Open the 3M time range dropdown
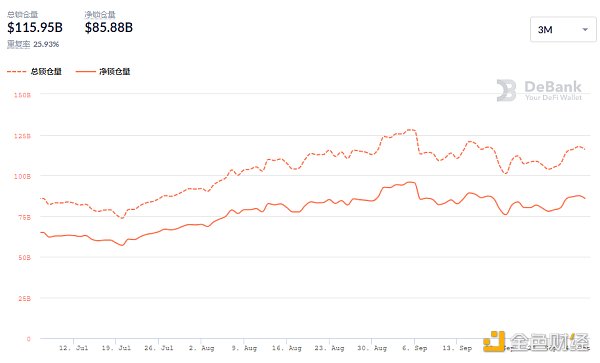This screenshot has height=363, width=600. point(563,29)
